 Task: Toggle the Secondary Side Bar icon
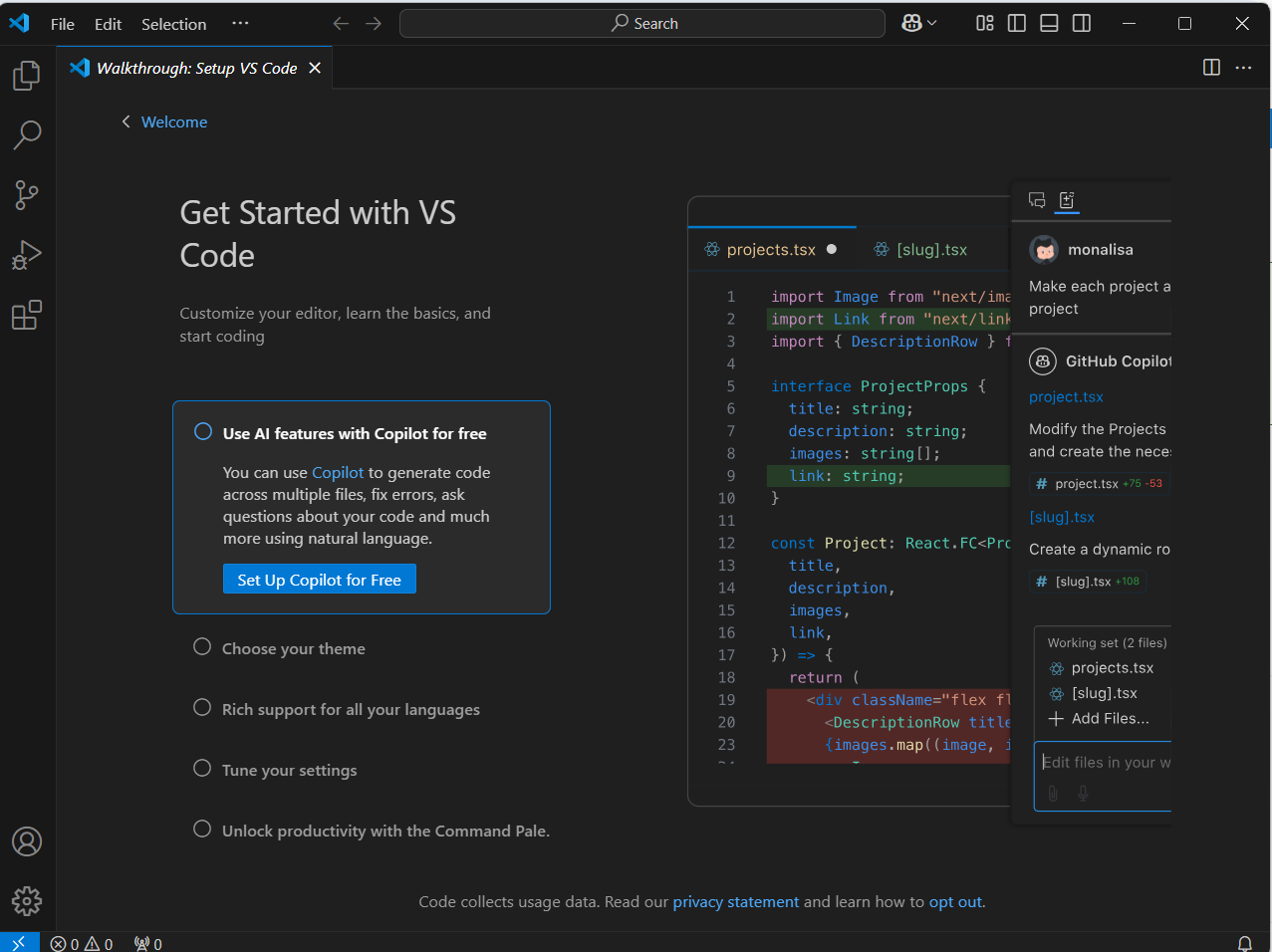pos(1082,23)
